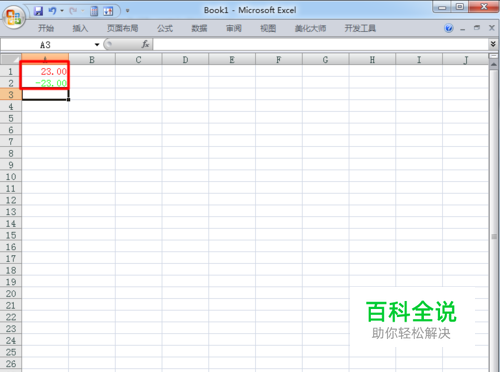The height and width of the screenshot is (372, 500).
Task: Minimize the Excel application window
Action: click(x=442, y=7)
